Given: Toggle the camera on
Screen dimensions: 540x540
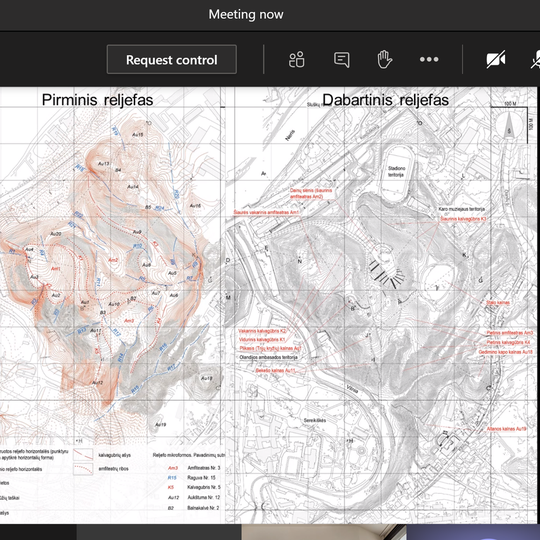Looking at the screenshot, I should tap(496, 59).
